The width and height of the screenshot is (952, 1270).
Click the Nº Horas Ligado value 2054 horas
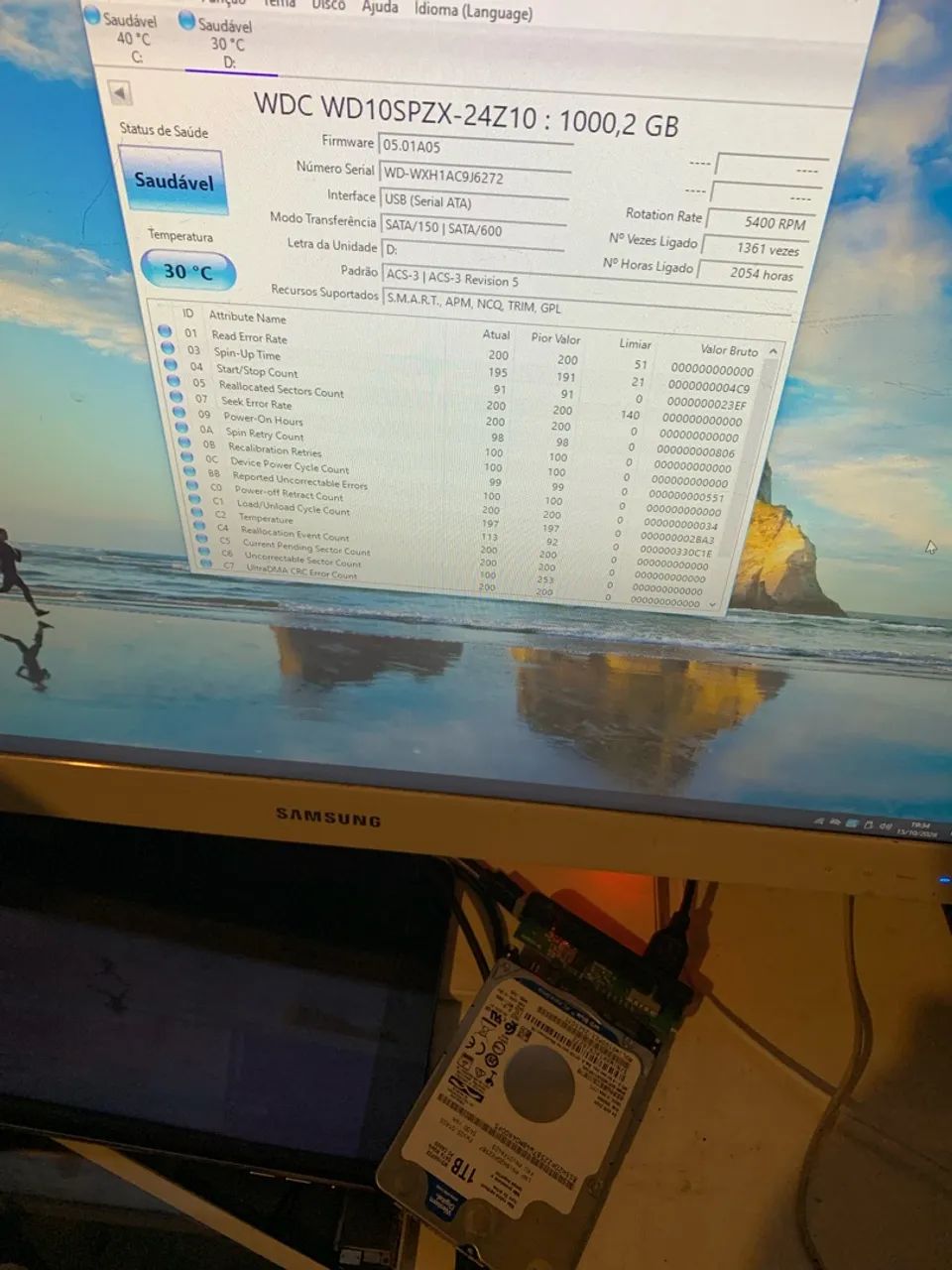(749, 273)
